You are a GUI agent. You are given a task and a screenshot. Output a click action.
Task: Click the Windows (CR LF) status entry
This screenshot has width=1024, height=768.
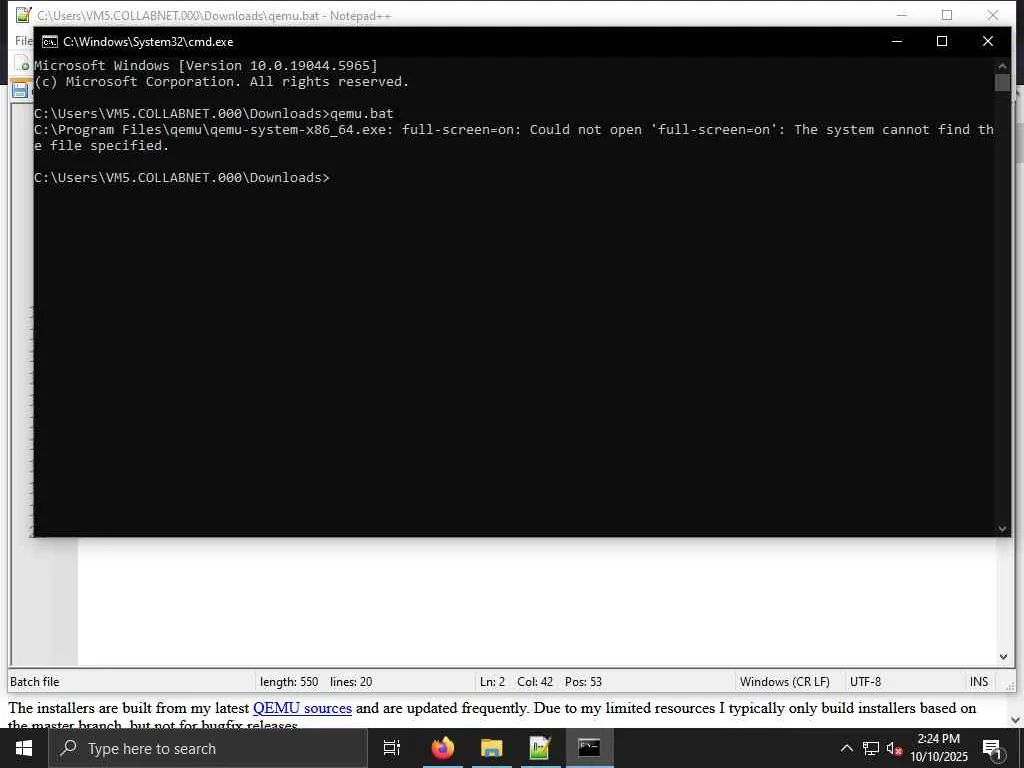point(784,682)
